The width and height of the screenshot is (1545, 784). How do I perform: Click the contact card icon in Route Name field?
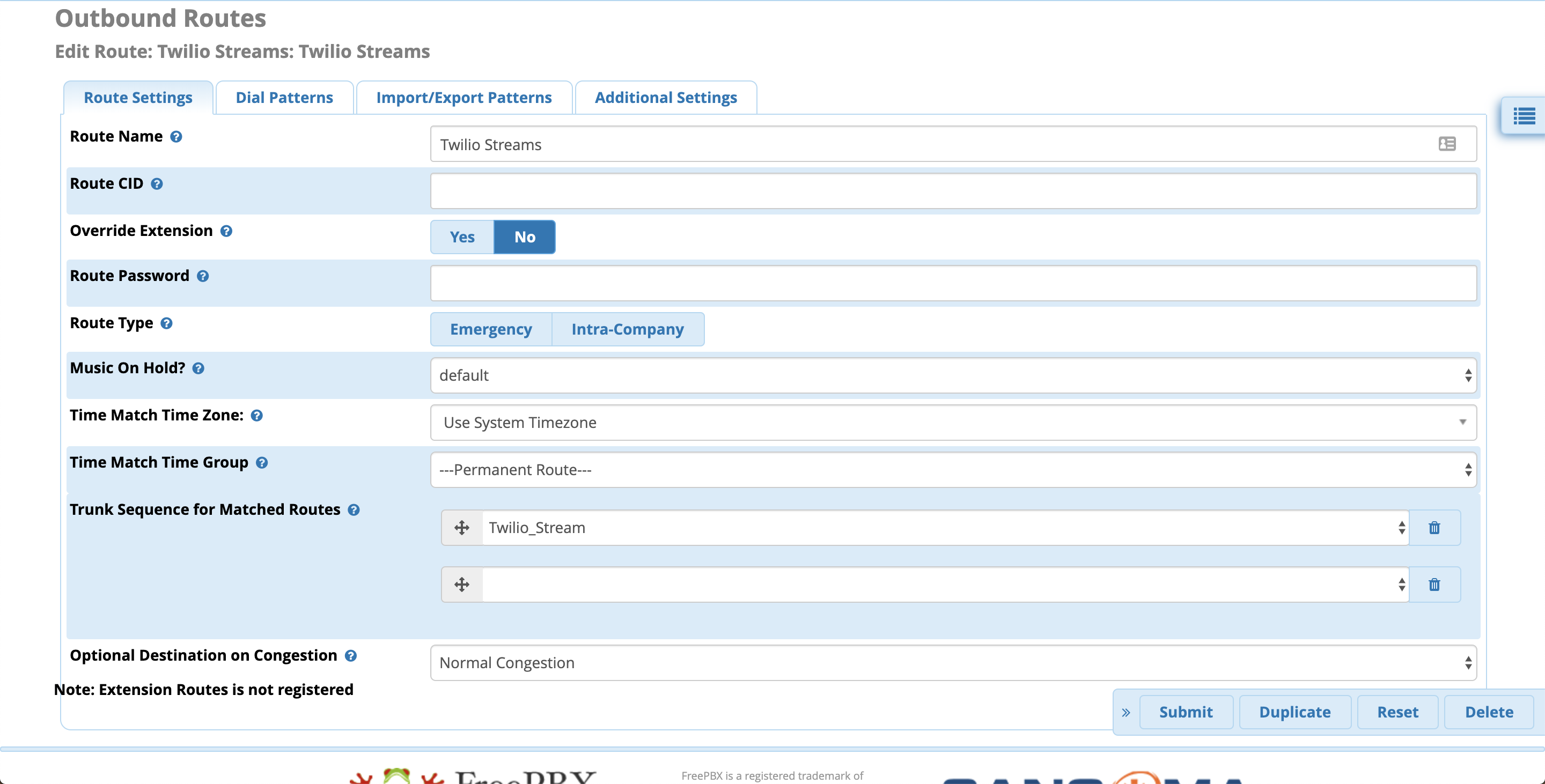click(1447, 144)
